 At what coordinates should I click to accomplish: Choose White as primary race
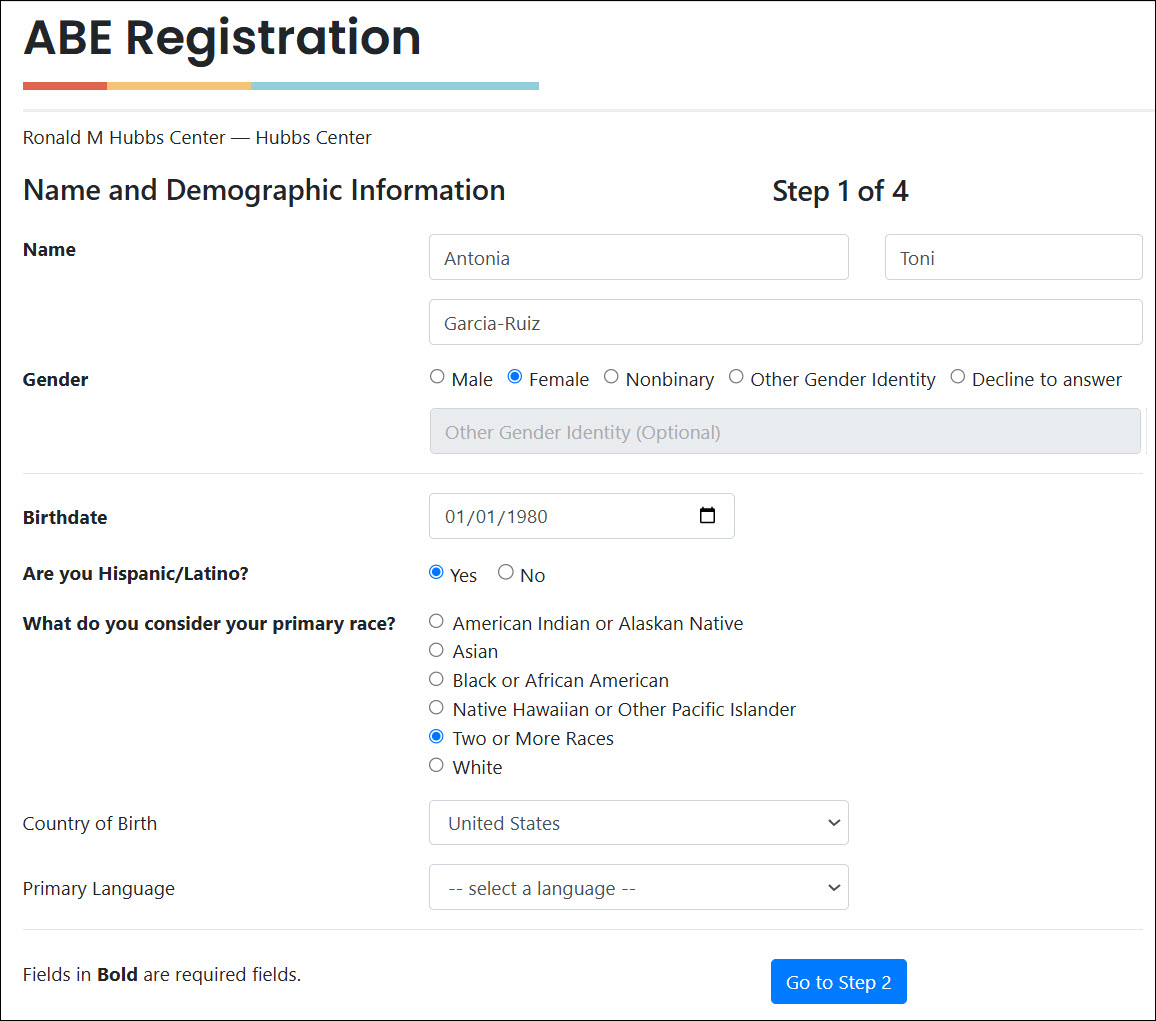click(x=436, y=766)
